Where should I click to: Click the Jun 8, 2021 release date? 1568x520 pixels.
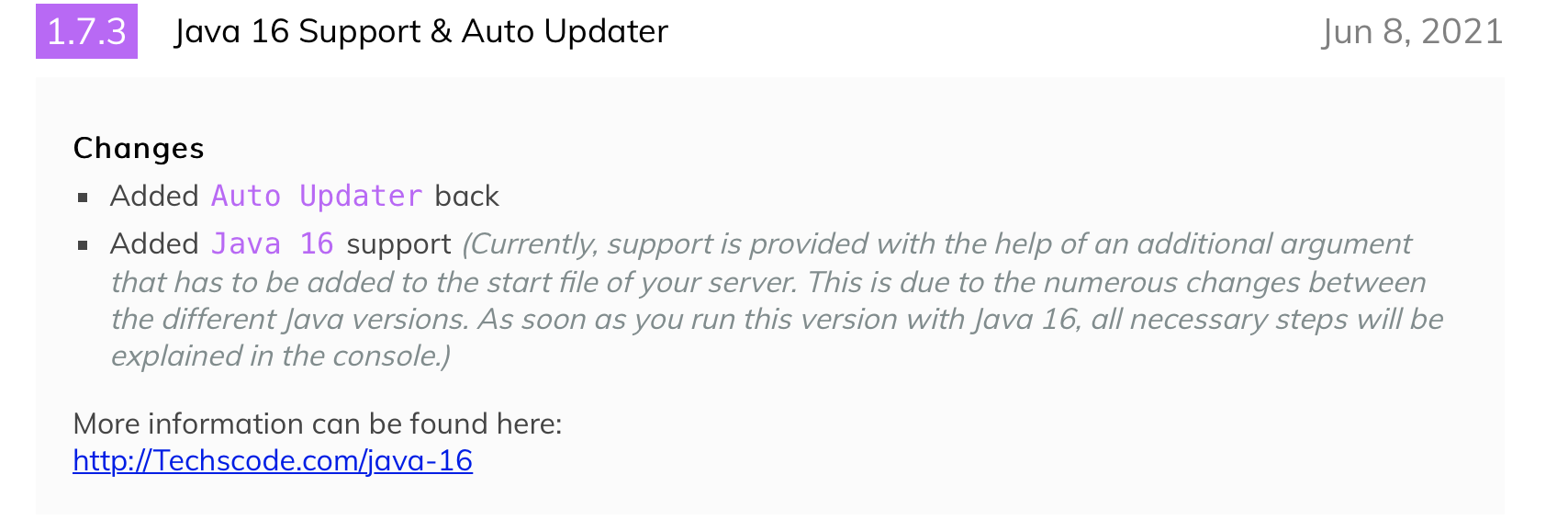[x=1412, y=31]
